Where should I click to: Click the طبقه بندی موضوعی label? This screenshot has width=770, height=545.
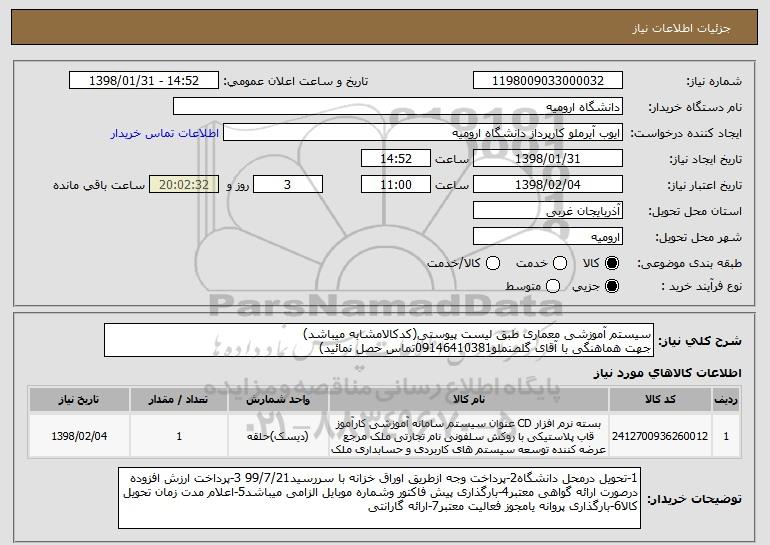[689, 264]
